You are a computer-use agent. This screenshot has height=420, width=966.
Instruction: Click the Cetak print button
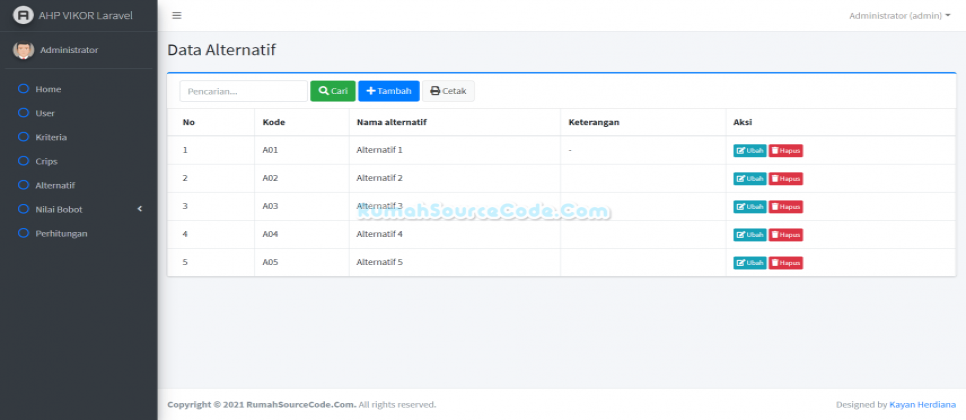pyautogui.click(x=448, y=91)
